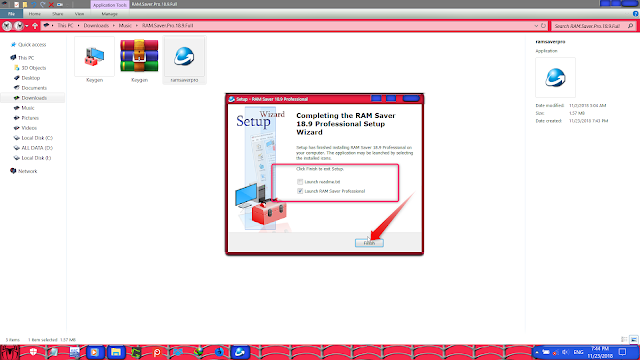
Task: Open the Start menu spider button
Action: 9,352
